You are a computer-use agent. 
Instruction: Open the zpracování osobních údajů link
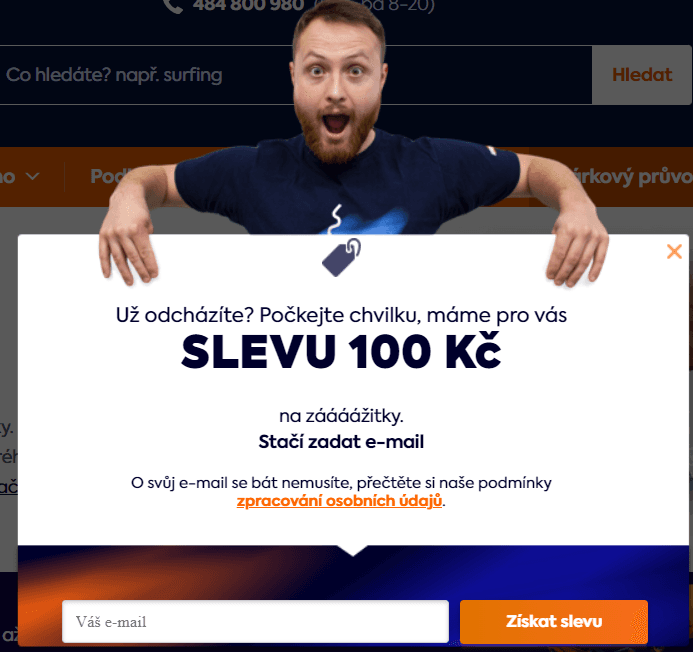pyautogui.click(x=339, y=501)
